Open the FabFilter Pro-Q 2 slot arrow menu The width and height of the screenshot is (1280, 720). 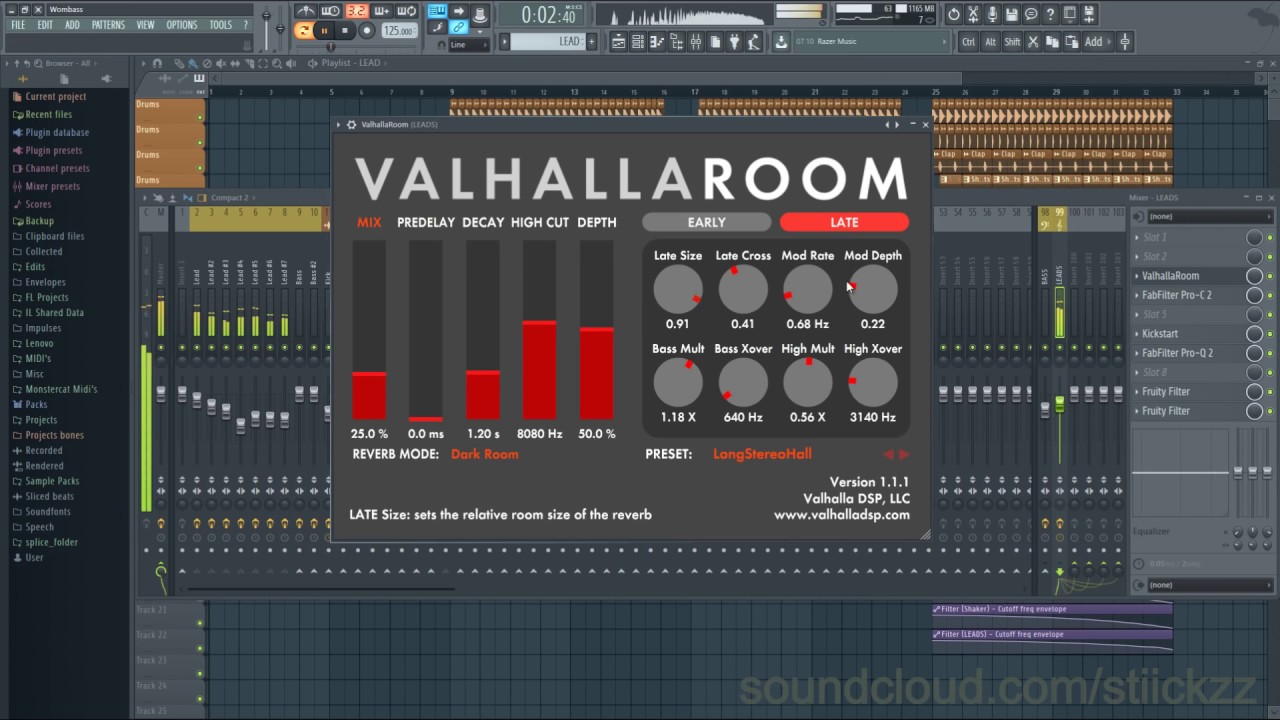coord(1137,353)
